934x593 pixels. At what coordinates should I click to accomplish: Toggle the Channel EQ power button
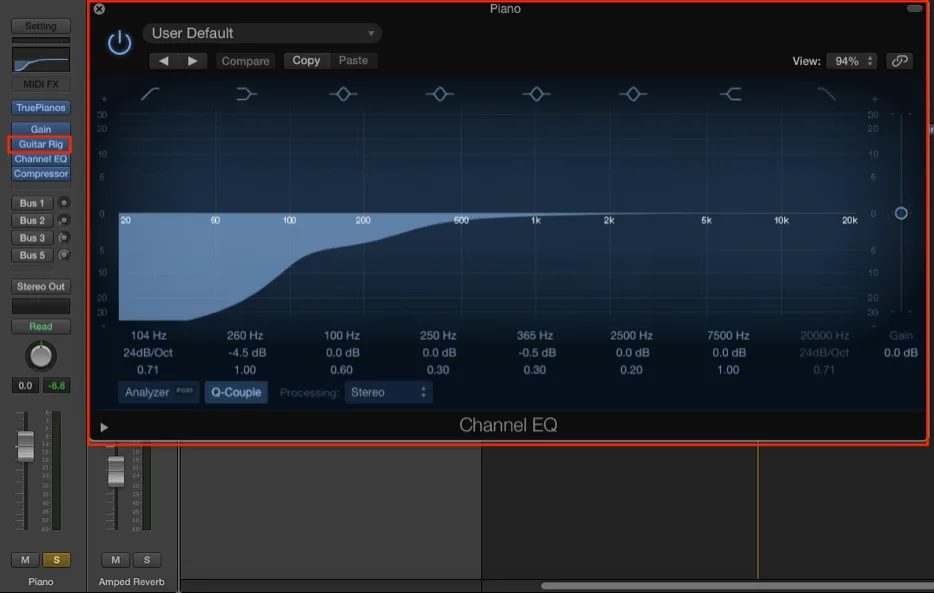click(119, 43)
